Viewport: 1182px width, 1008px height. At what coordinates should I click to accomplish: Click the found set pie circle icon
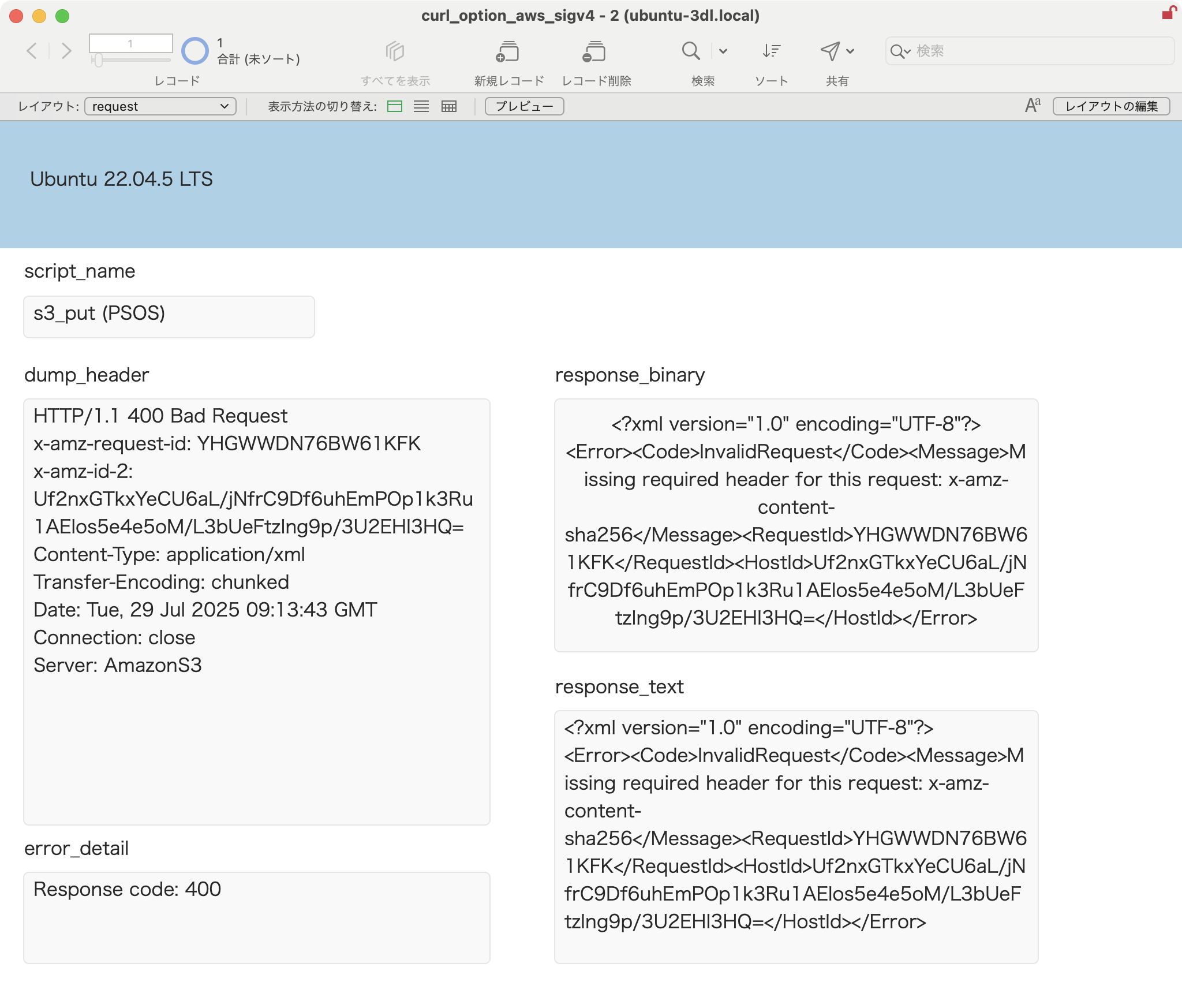coord(195,51)
